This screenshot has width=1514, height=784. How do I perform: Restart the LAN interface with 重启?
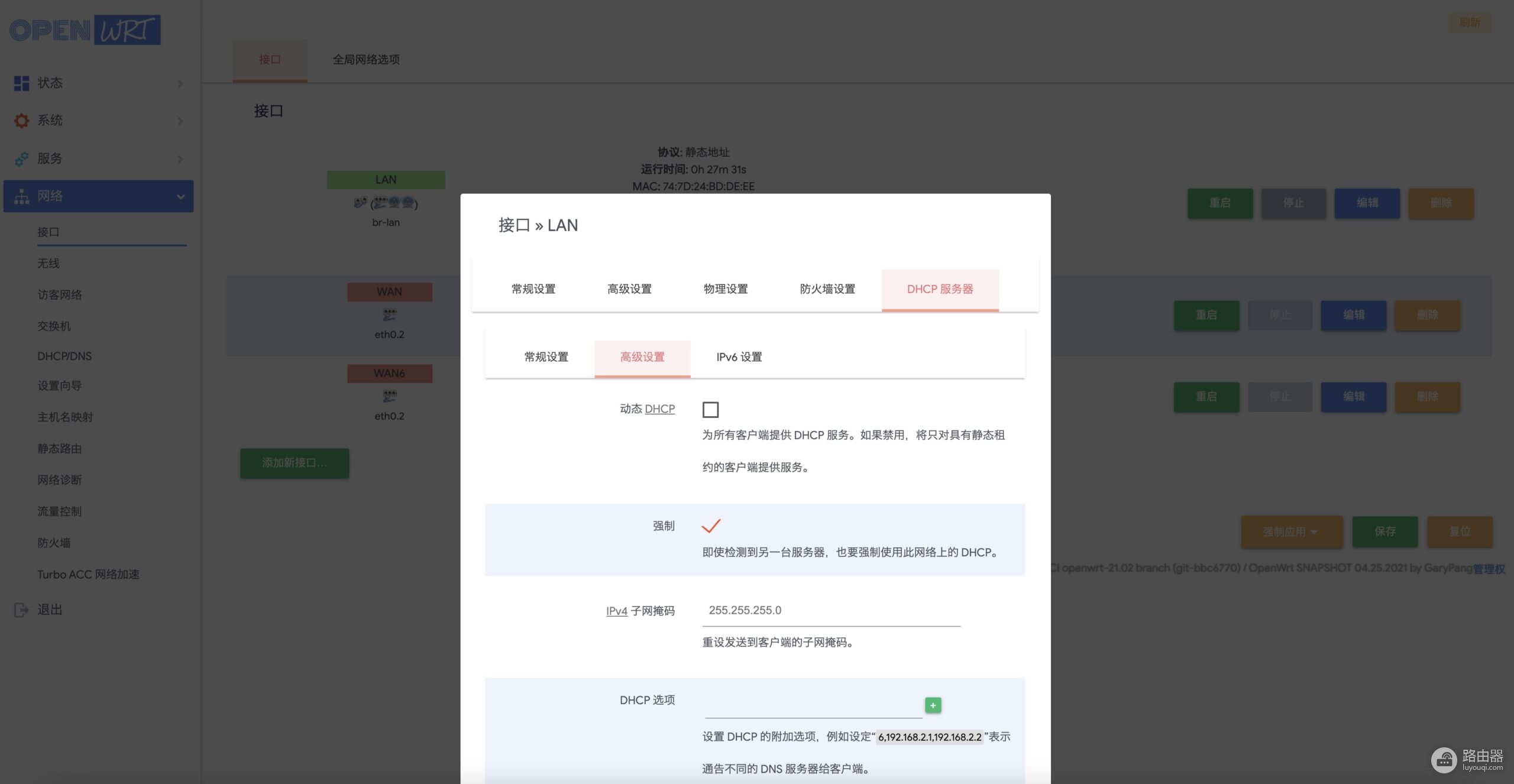click(x=1220, y=203)
